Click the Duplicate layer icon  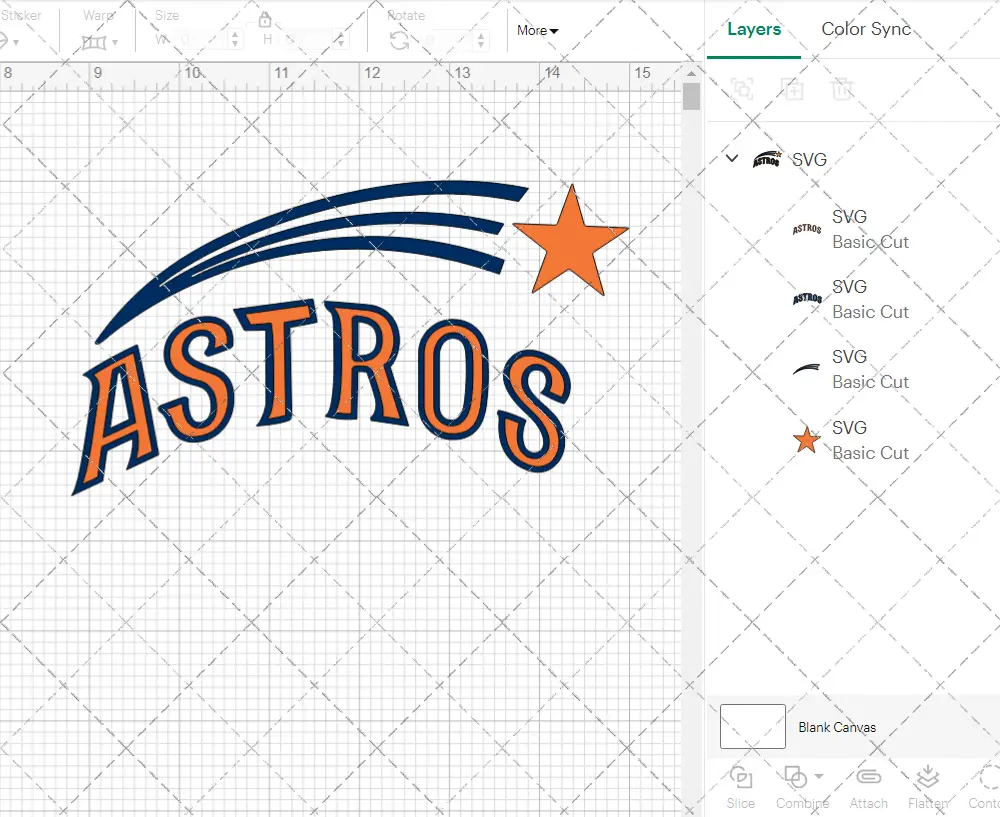pyautogui.click(x=792, y=89)
